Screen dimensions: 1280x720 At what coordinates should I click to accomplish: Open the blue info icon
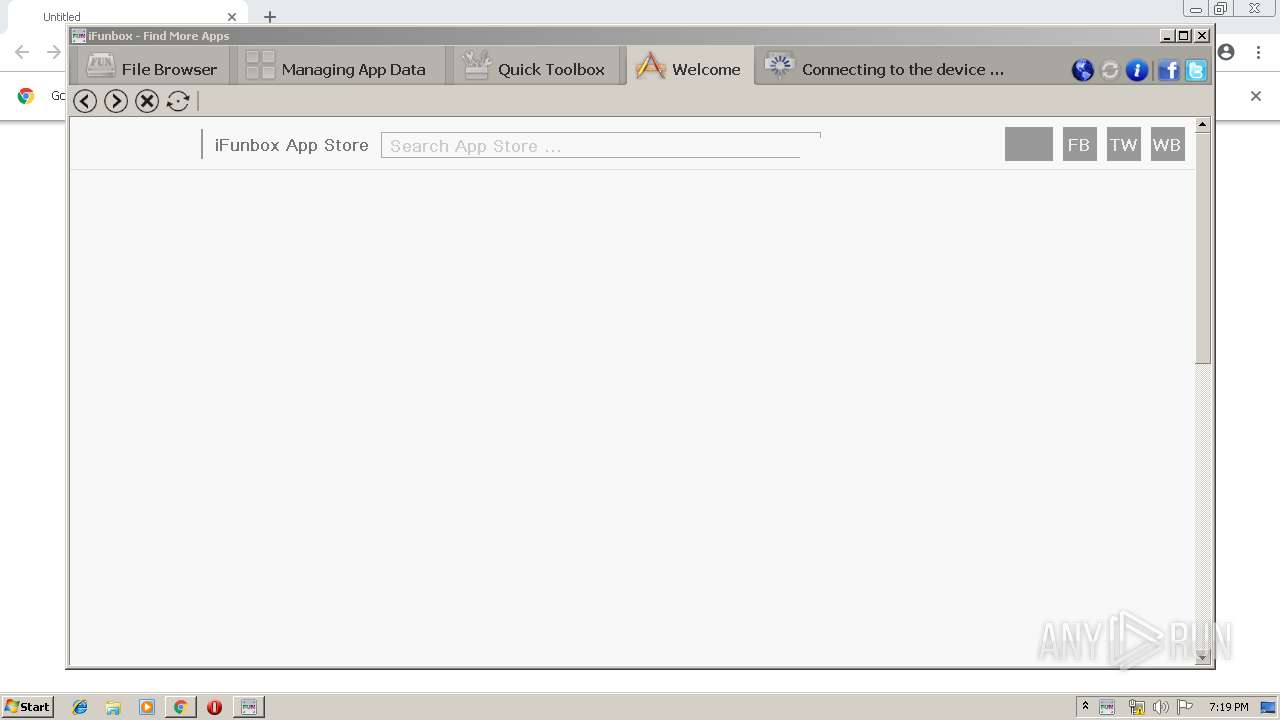(x=1137, y=70)
